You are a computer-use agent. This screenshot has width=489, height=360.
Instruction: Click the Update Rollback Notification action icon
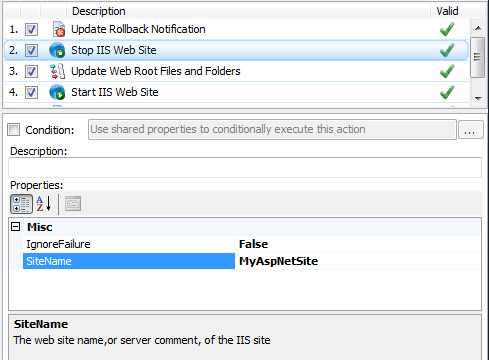pos(59,29)
